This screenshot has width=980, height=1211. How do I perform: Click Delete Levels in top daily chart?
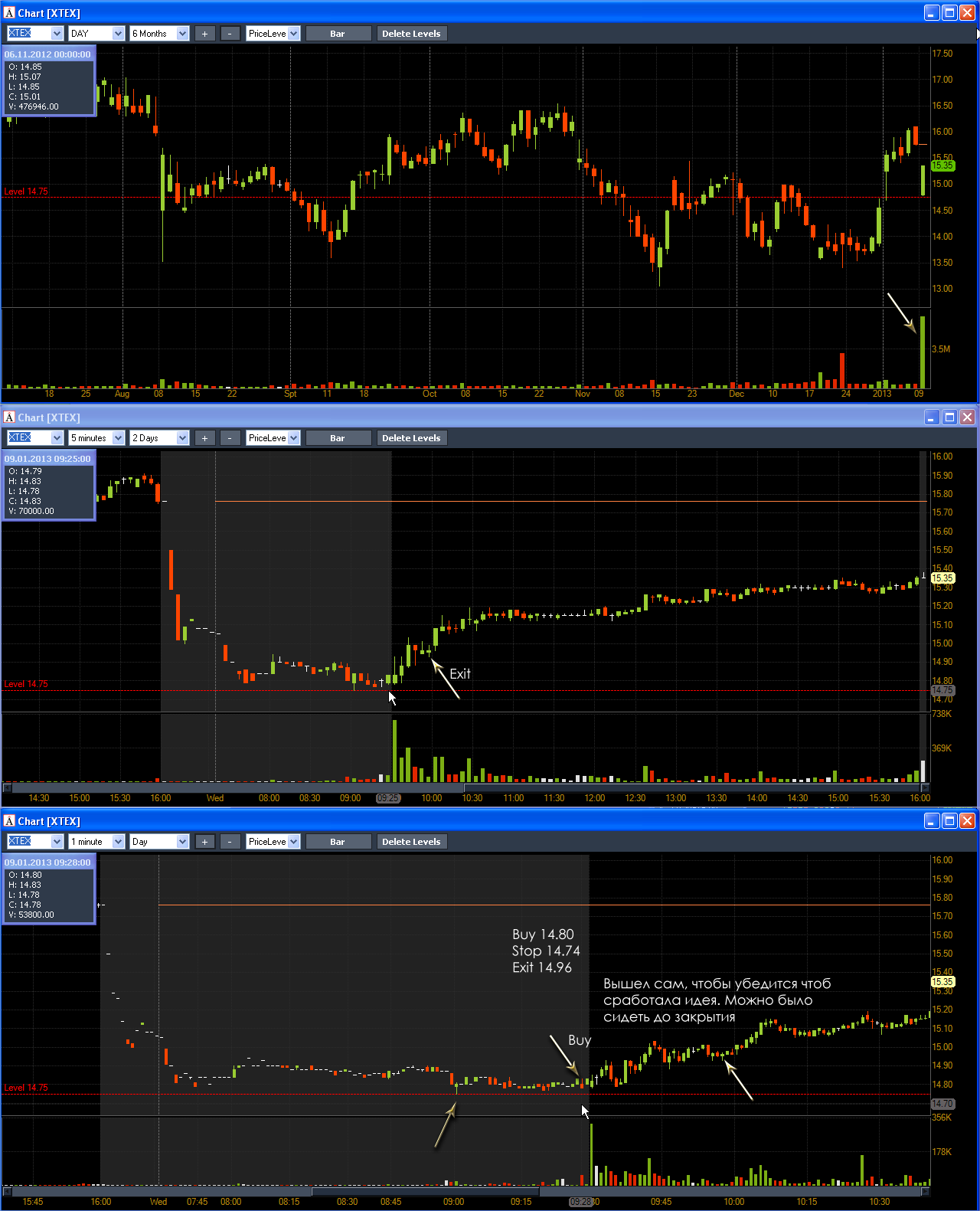coord(411,34)
